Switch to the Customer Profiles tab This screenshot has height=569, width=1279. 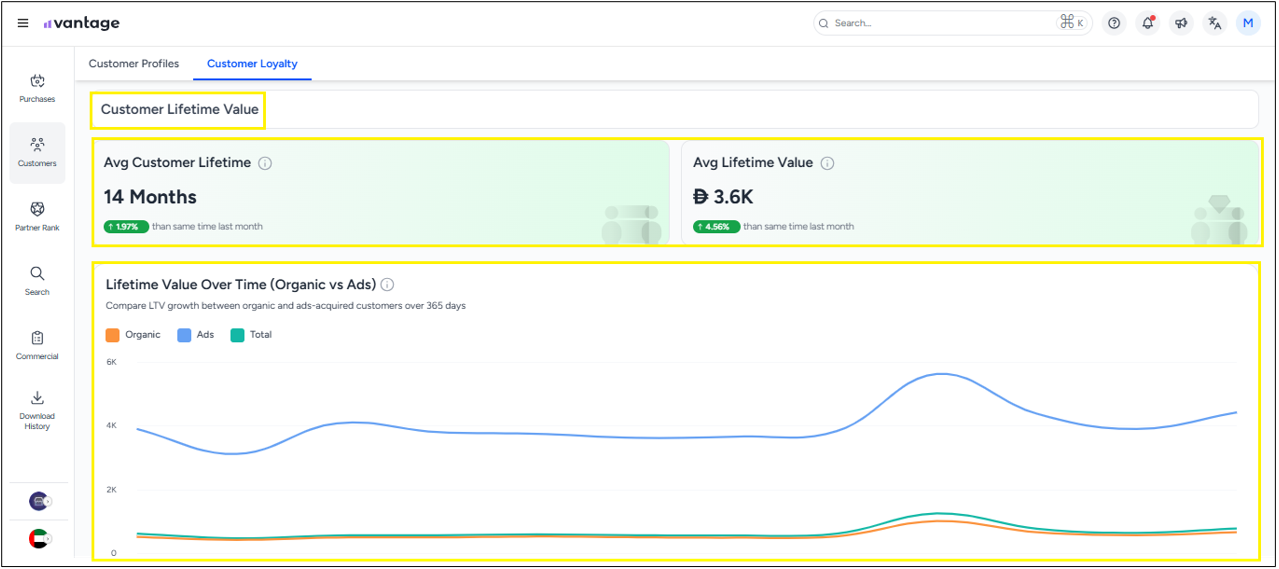[x=134, y=64]
